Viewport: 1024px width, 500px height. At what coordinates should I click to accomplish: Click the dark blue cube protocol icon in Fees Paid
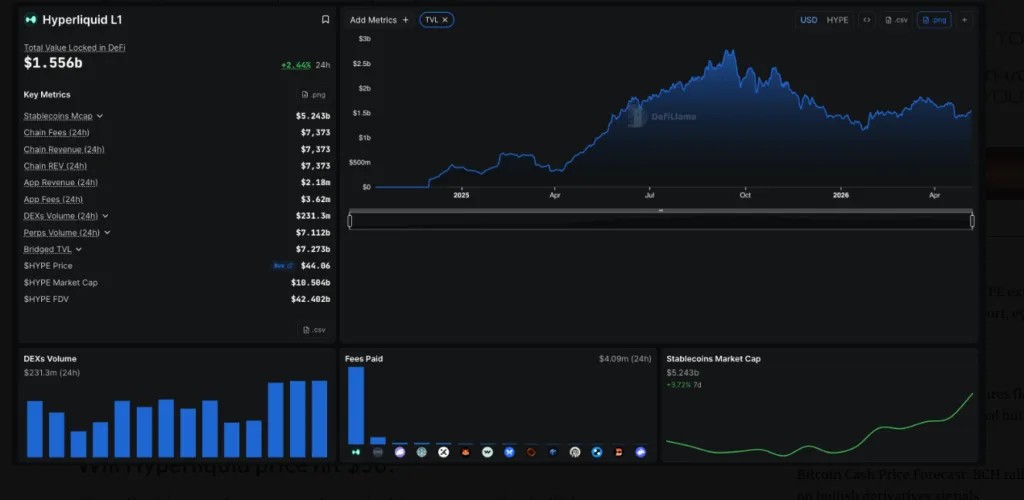[x=553, y=452]
